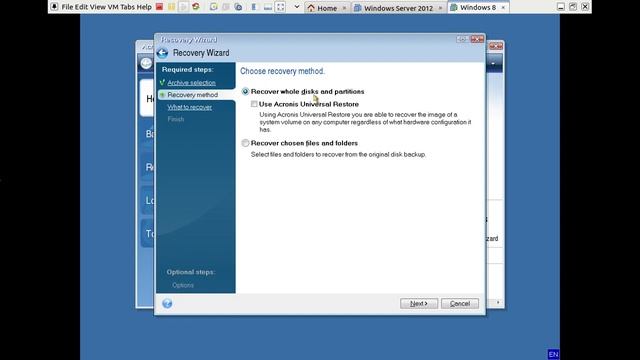Open the toolbar view options dropdown arrow
The width and height of the screenshot is (640, 360).
[x=297, y=7]
